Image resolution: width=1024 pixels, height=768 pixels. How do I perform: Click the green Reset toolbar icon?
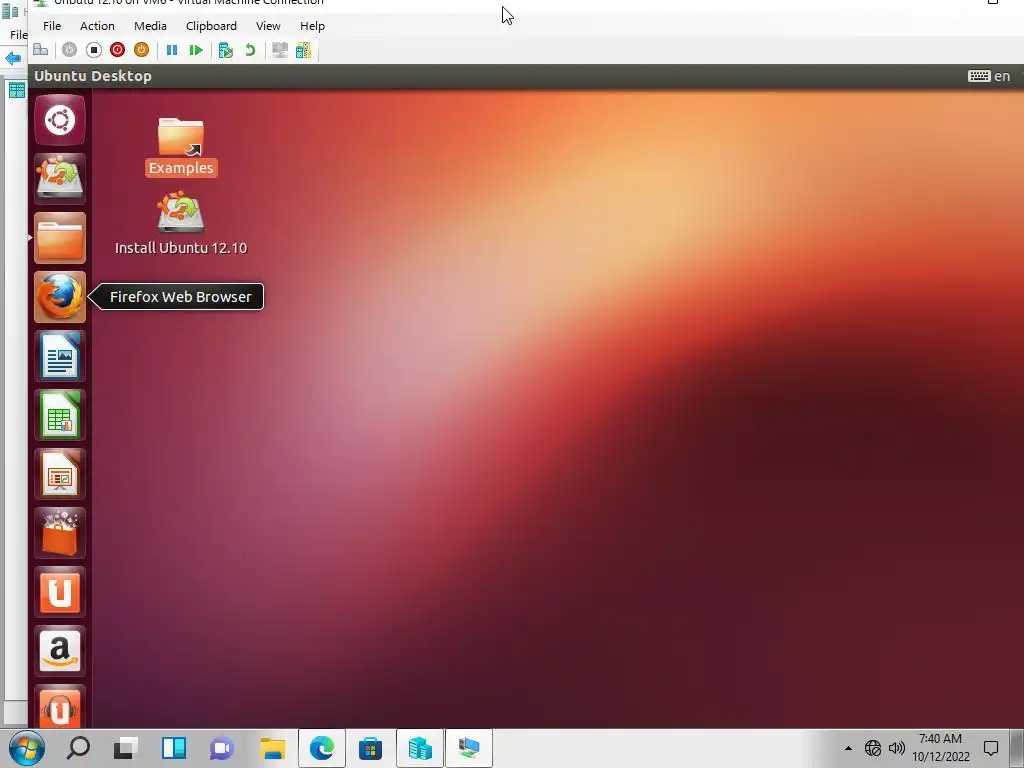pyautogui.click(x=195, y=50)
